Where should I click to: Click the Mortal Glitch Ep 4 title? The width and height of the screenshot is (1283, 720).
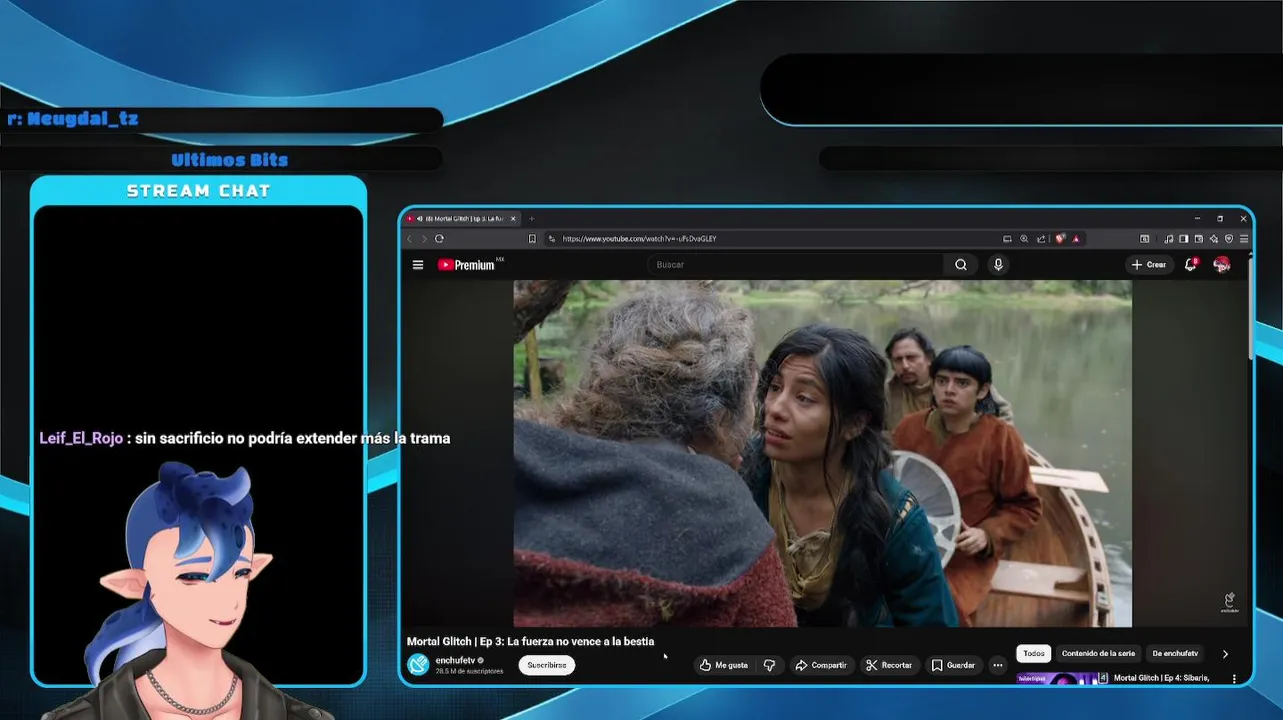pos(1161,678)
